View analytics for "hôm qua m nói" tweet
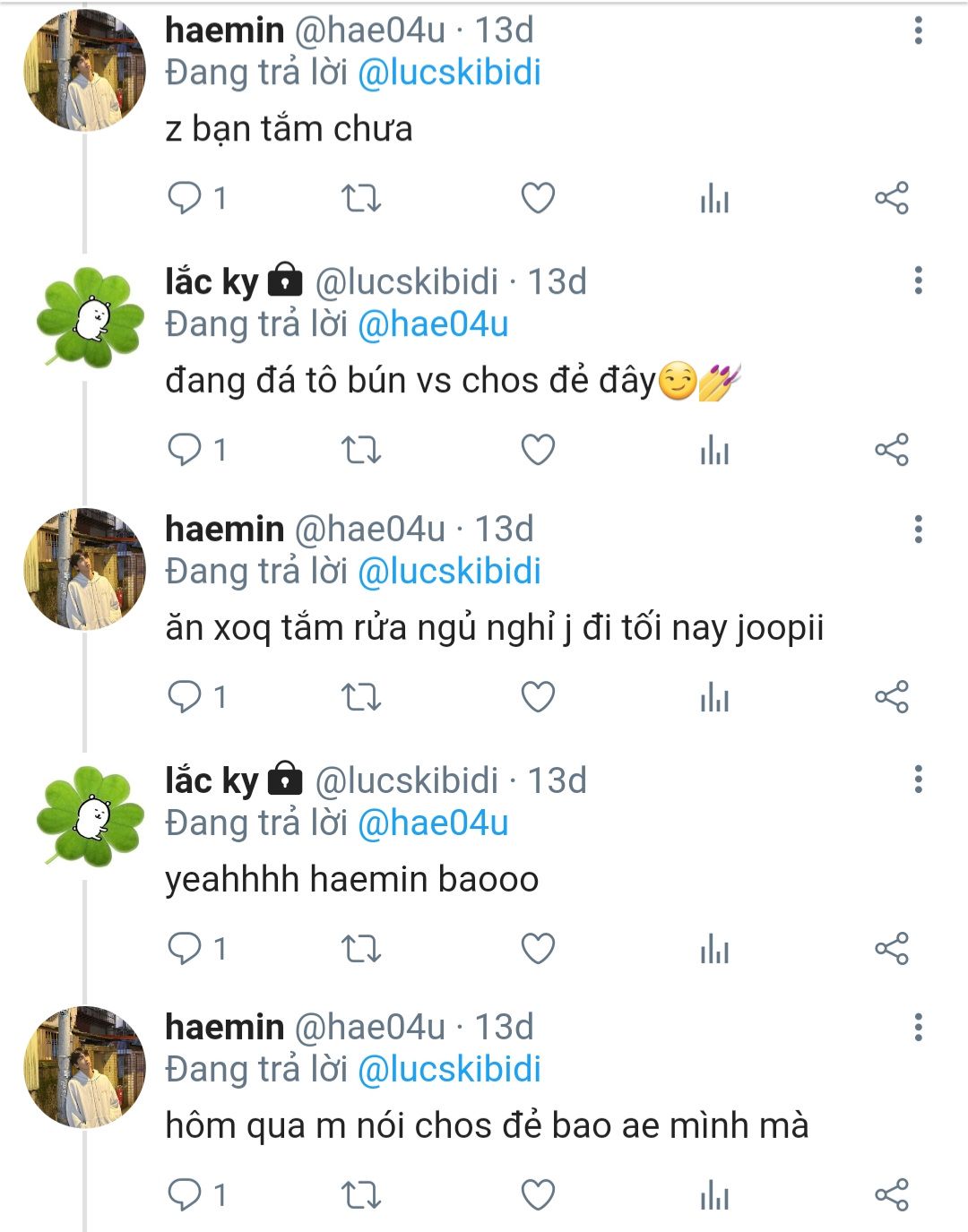 (714, 1195)
